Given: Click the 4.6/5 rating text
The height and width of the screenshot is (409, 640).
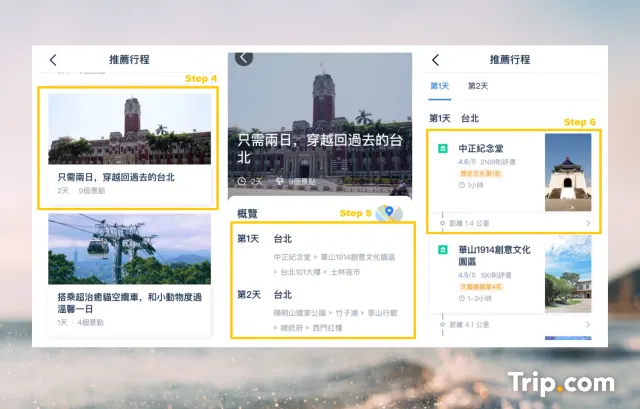Looking at the screenshot, I should point(467,162).
